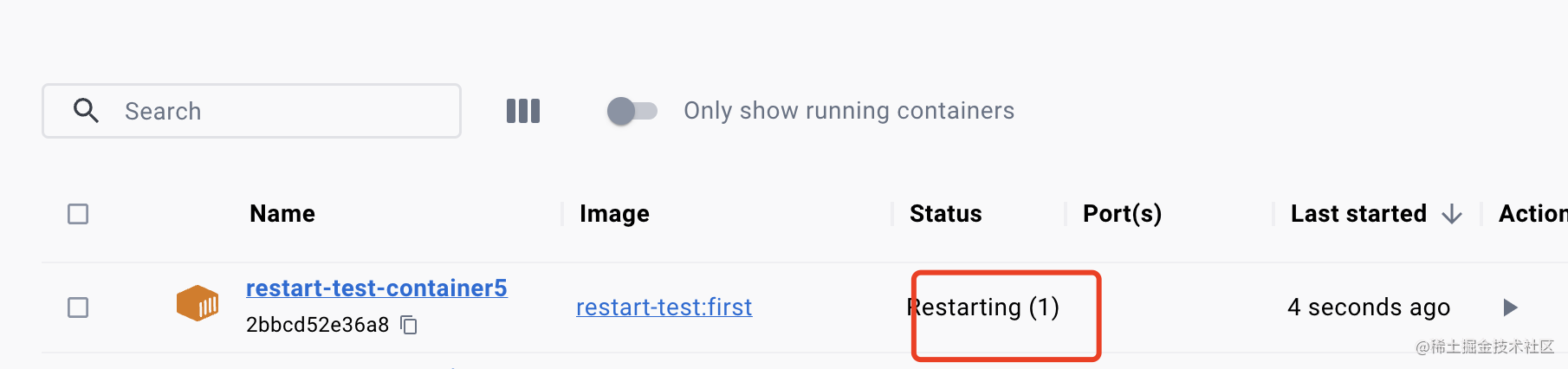
Task: Click the Restarting (1) status text
Action: click(x=983, y=307)
